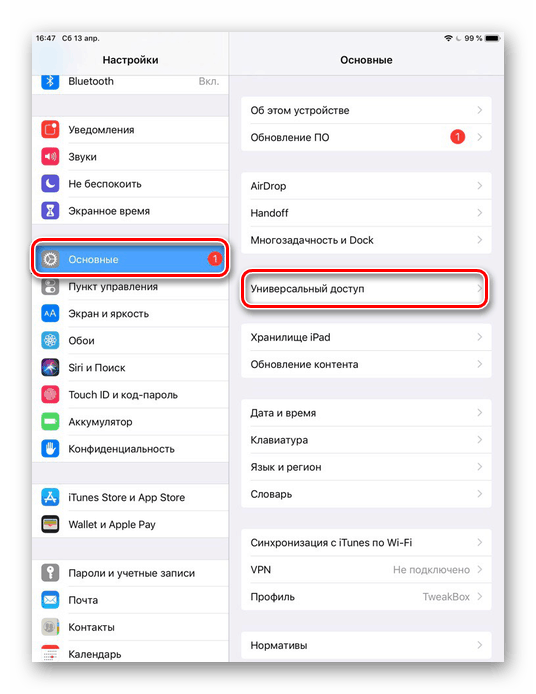Expand the AirDrop row chevron

point(480,186)
